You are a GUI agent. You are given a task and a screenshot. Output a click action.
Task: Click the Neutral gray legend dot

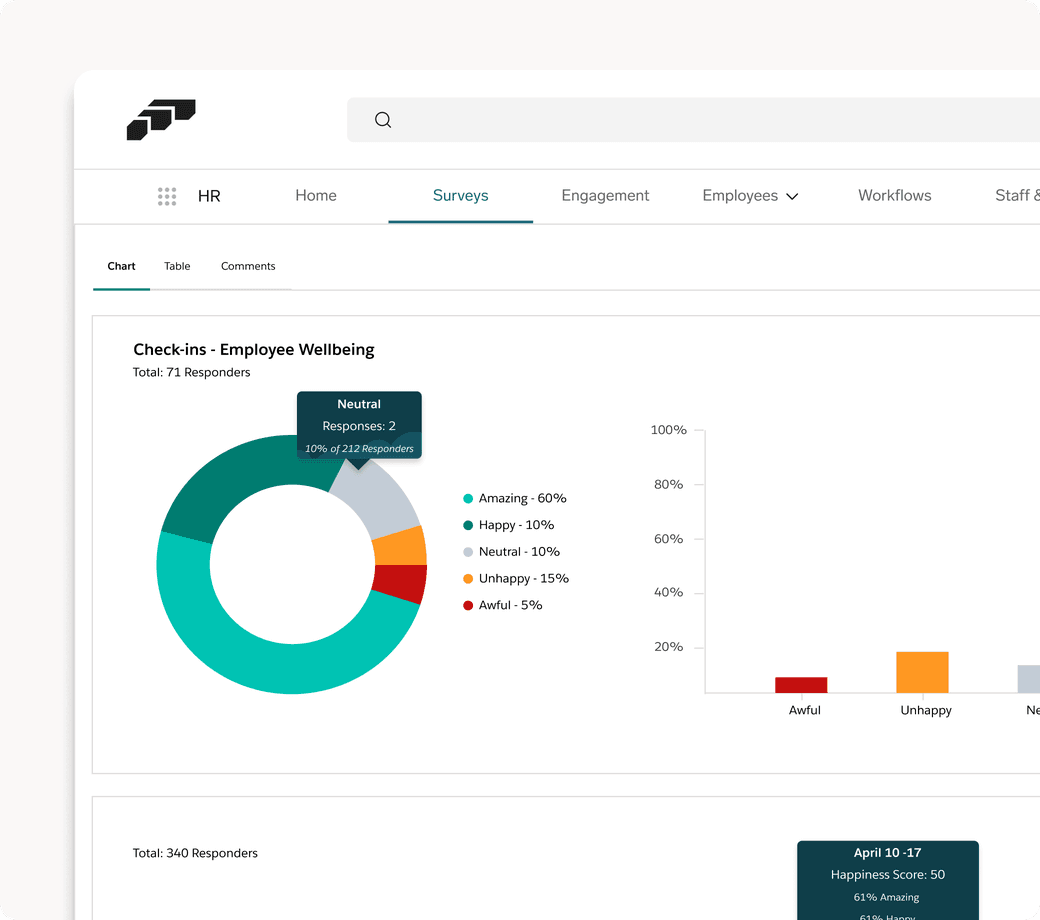point(468,552)
